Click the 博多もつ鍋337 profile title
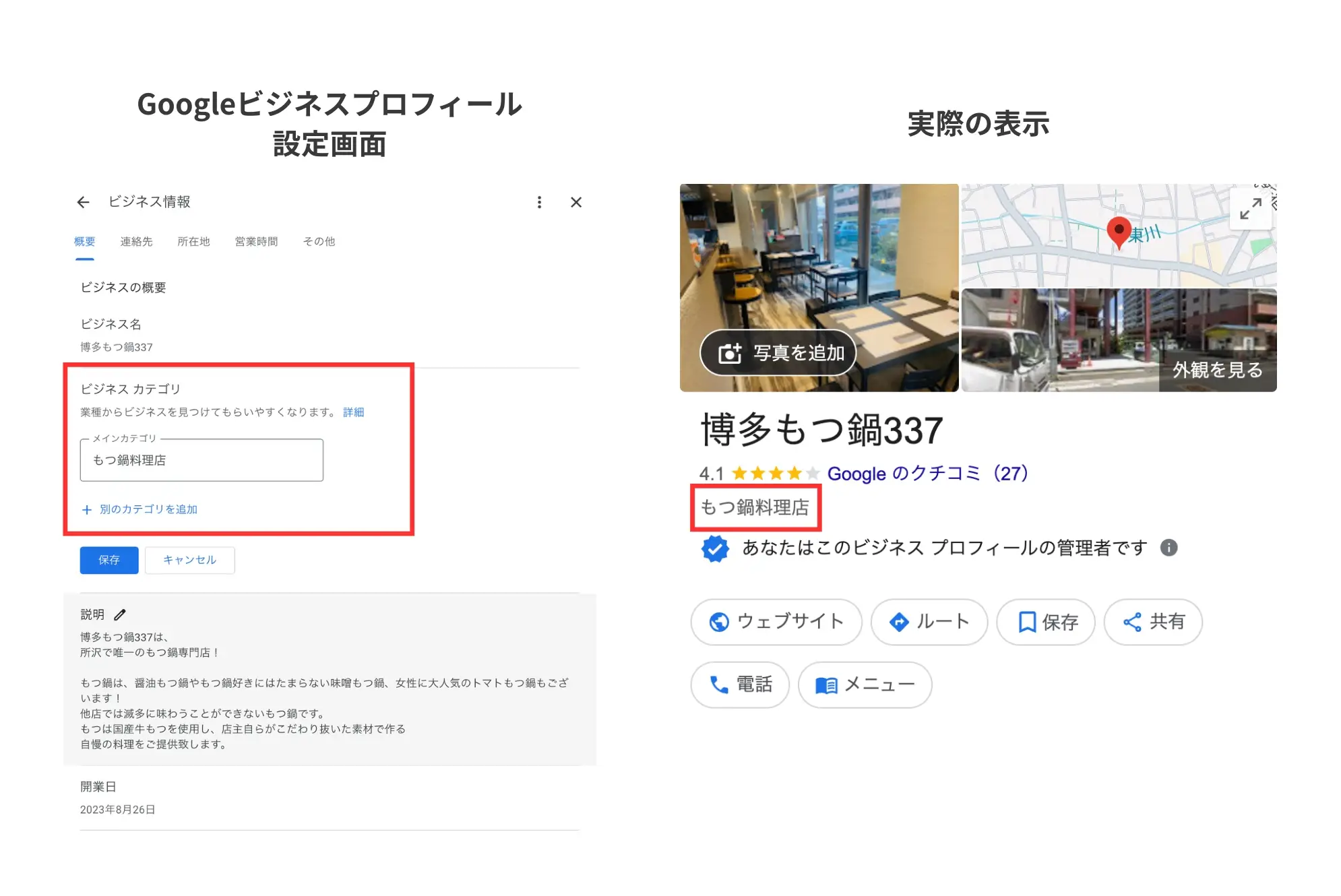 tap(821, 430)
